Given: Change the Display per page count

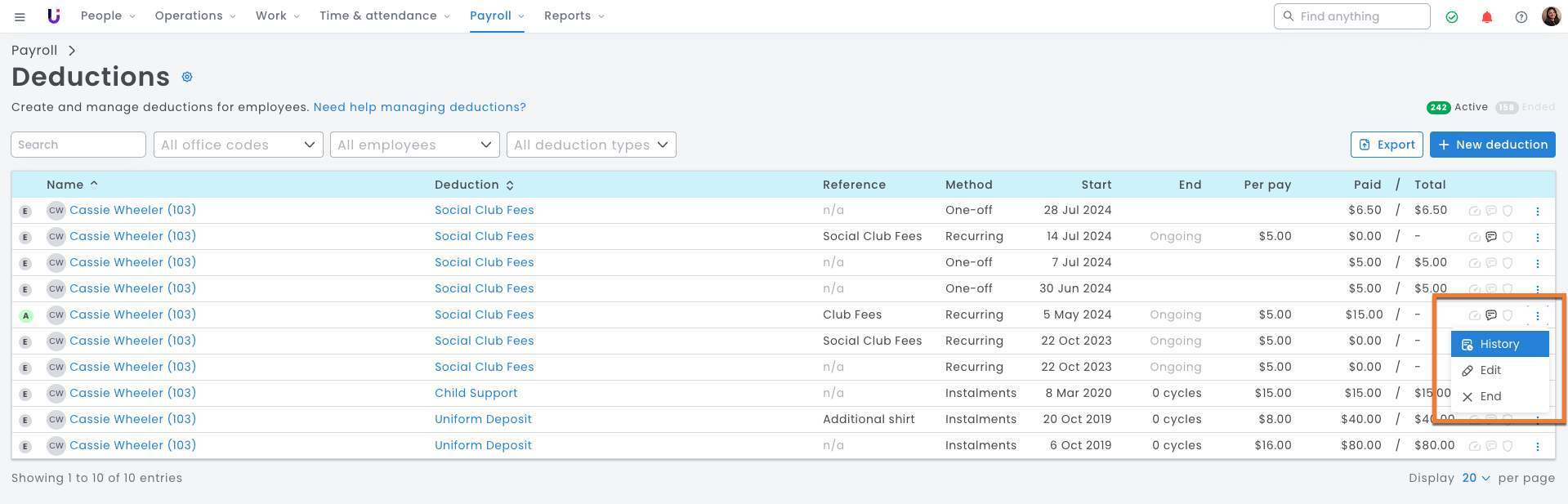Looking at the screenshot, I should tap(1476, 478).
